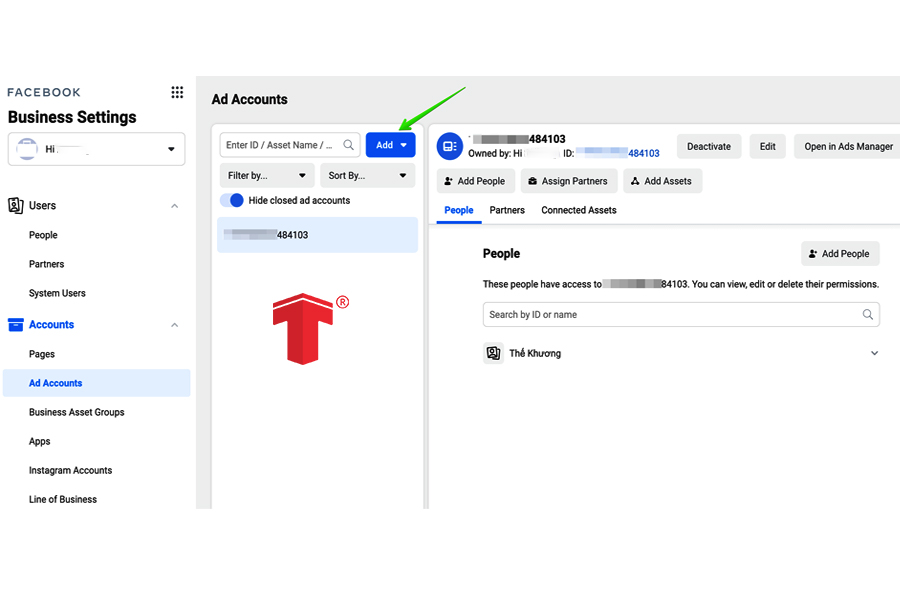Open Partners under Users in sidebar
900x600 pixels.
[46, 264]
